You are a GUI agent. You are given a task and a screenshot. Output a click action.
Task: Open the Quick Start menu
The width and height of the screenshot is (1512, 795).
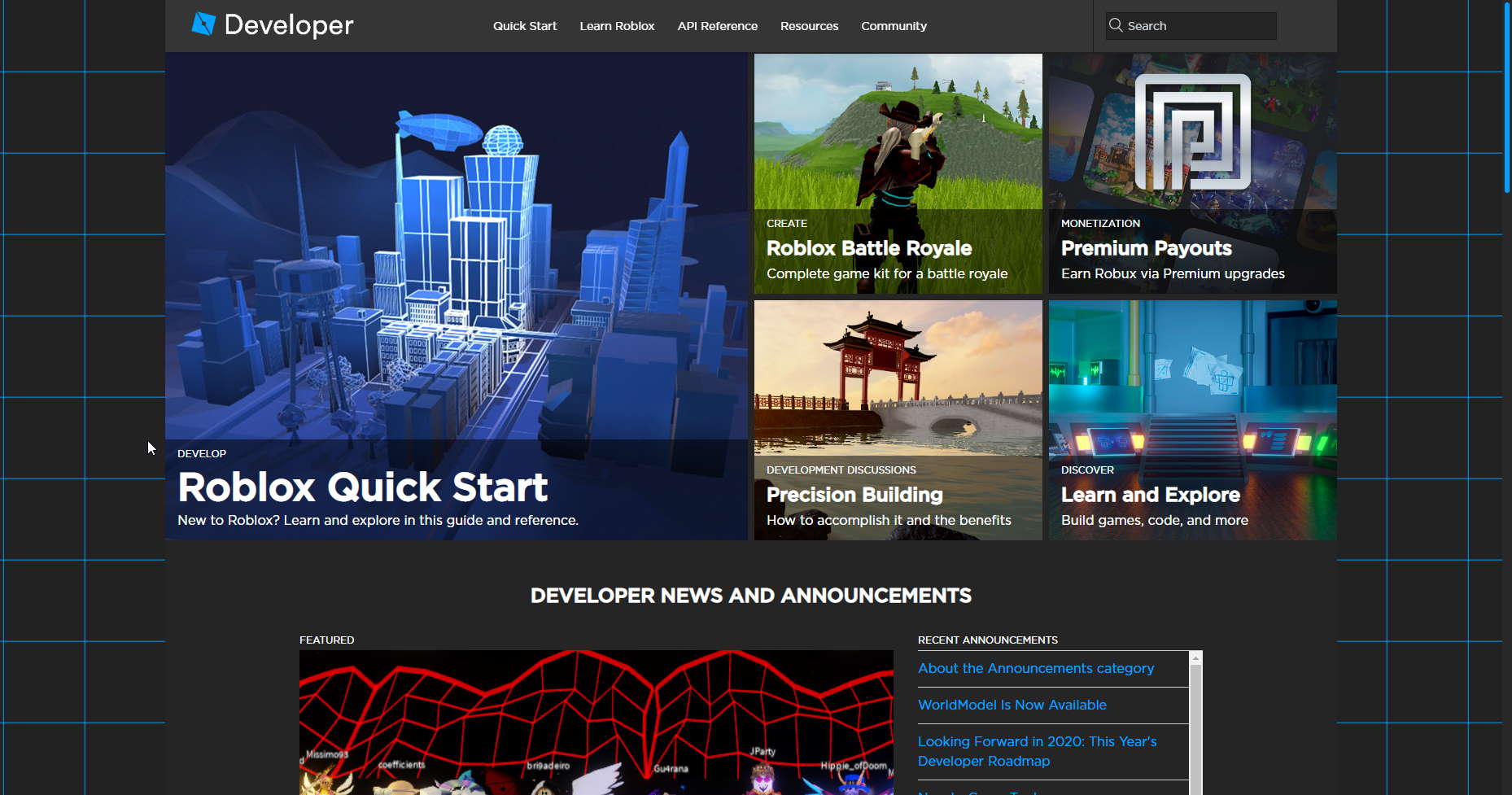point(525,26)
